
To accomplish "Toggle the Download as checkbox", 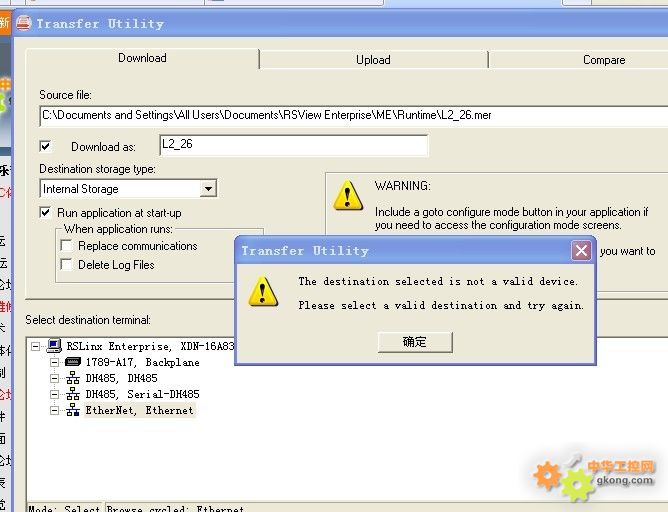I will [45, 146].
